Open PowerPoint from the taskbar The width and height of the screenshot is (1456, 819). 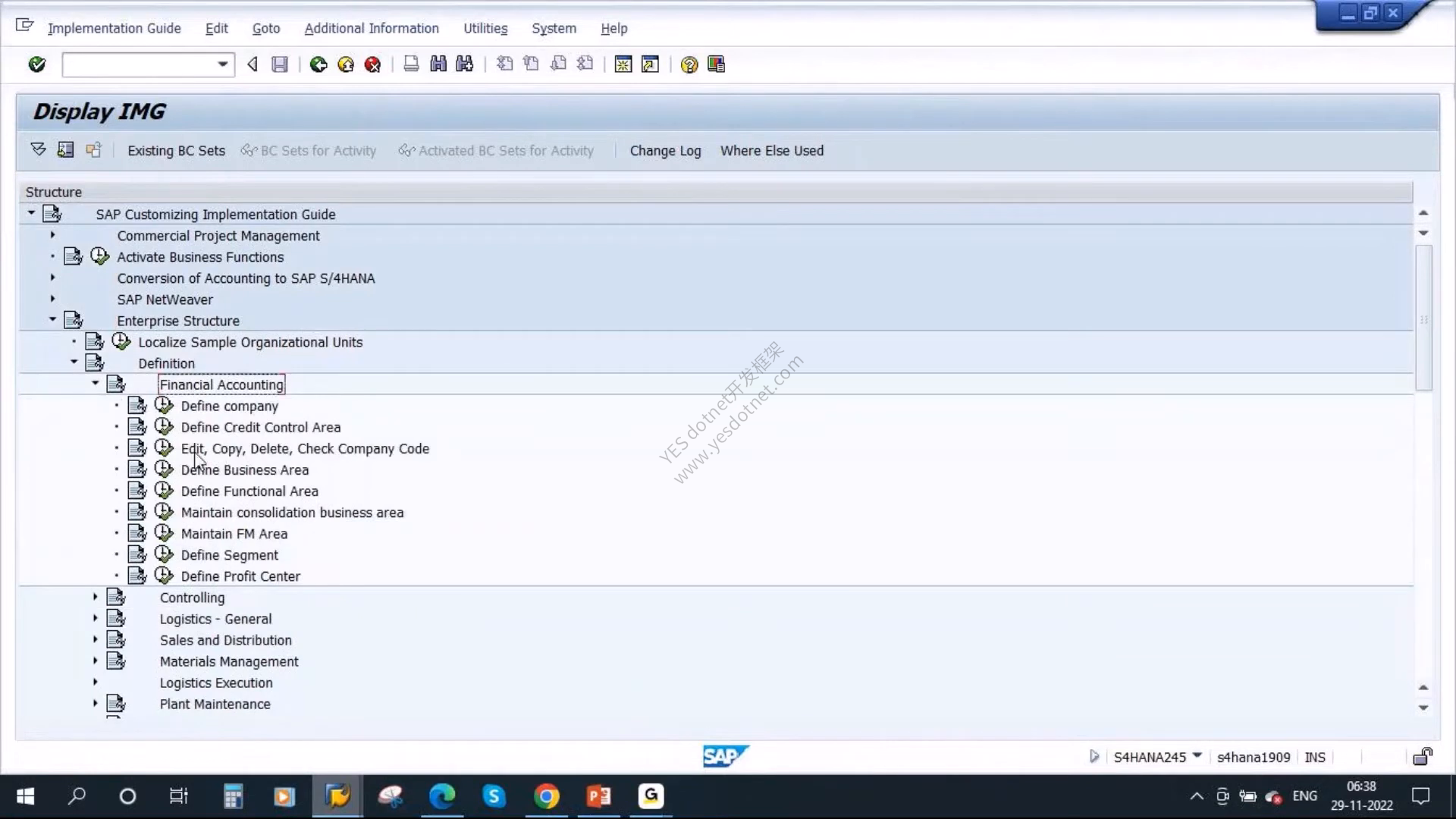pyautogui.click(x=598, y=796)
